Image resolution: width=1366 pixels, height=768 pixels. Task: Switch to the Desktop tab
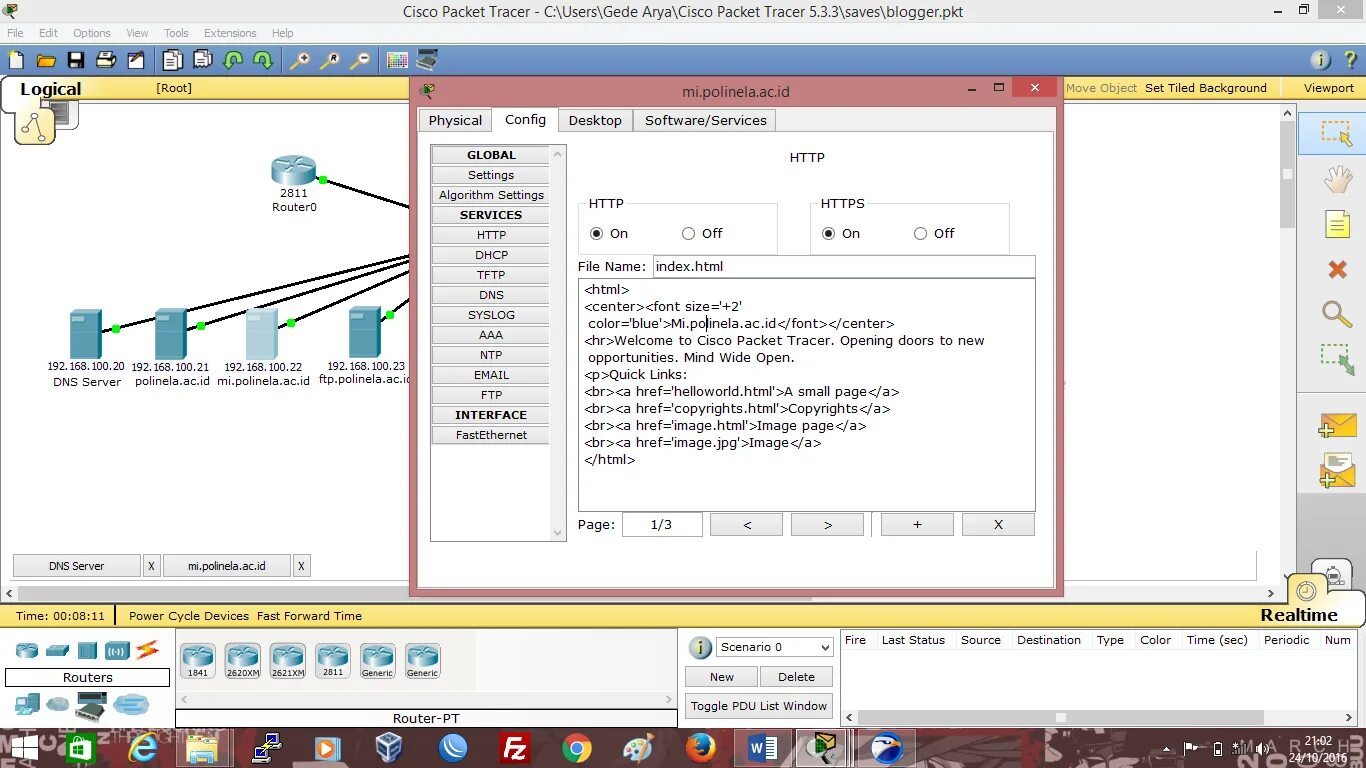point(595,120)
